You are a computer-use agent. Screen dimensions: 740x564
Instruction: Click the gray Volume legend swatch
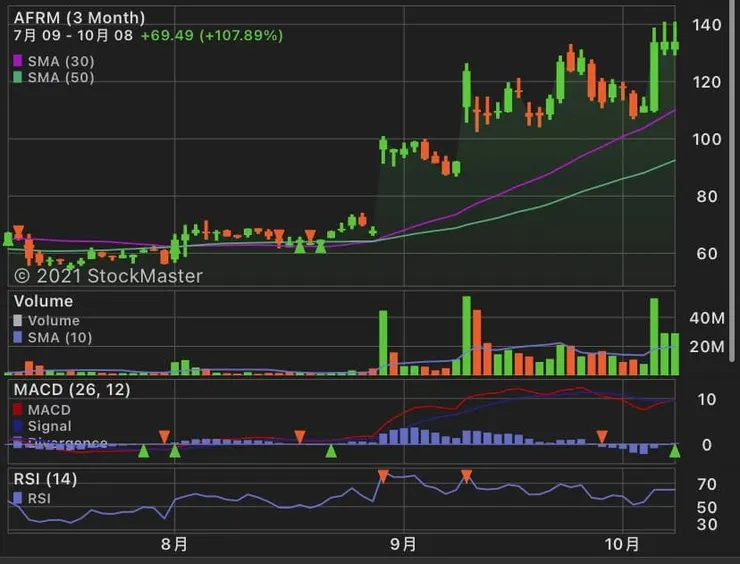[x=17, y=320]
